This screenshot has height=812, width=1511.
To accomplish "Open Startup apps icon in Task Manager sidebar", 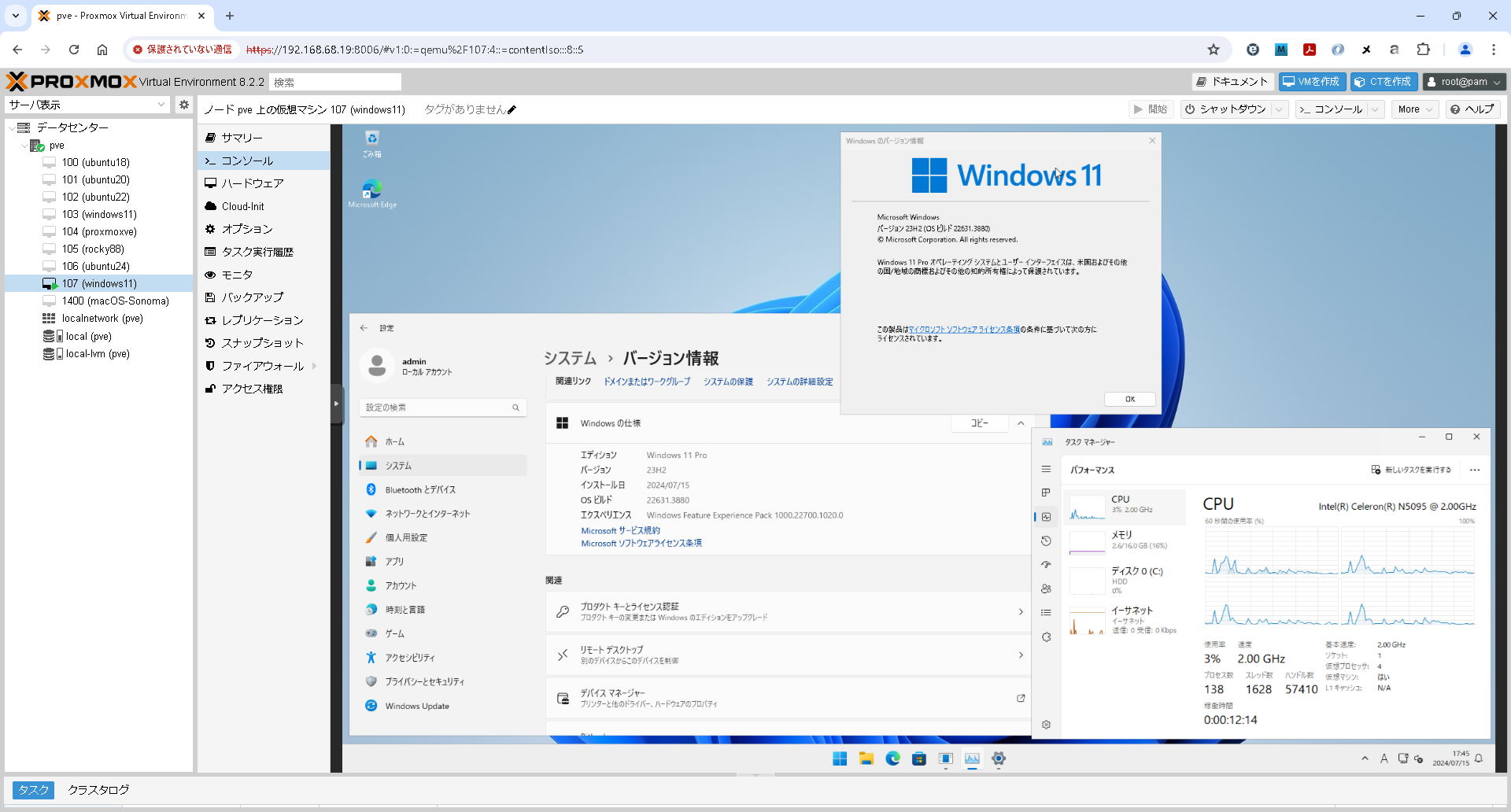I will point(1046,565).
